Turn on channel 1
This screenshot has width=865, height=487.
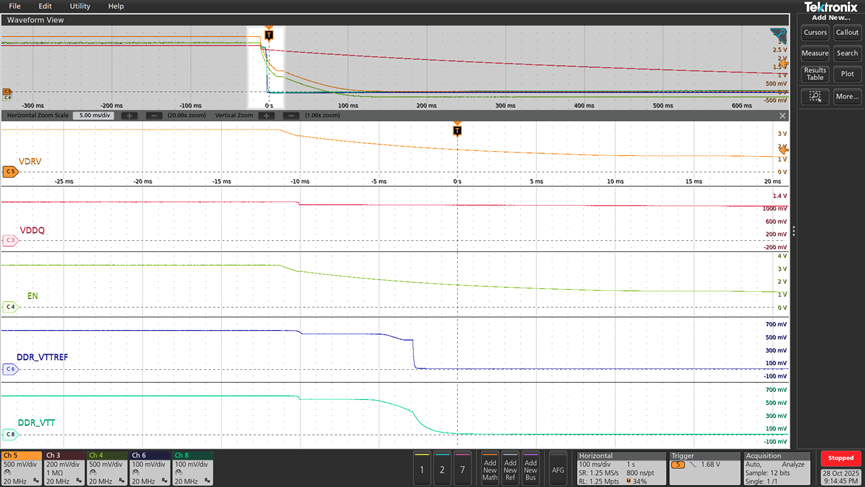[422, 469]
